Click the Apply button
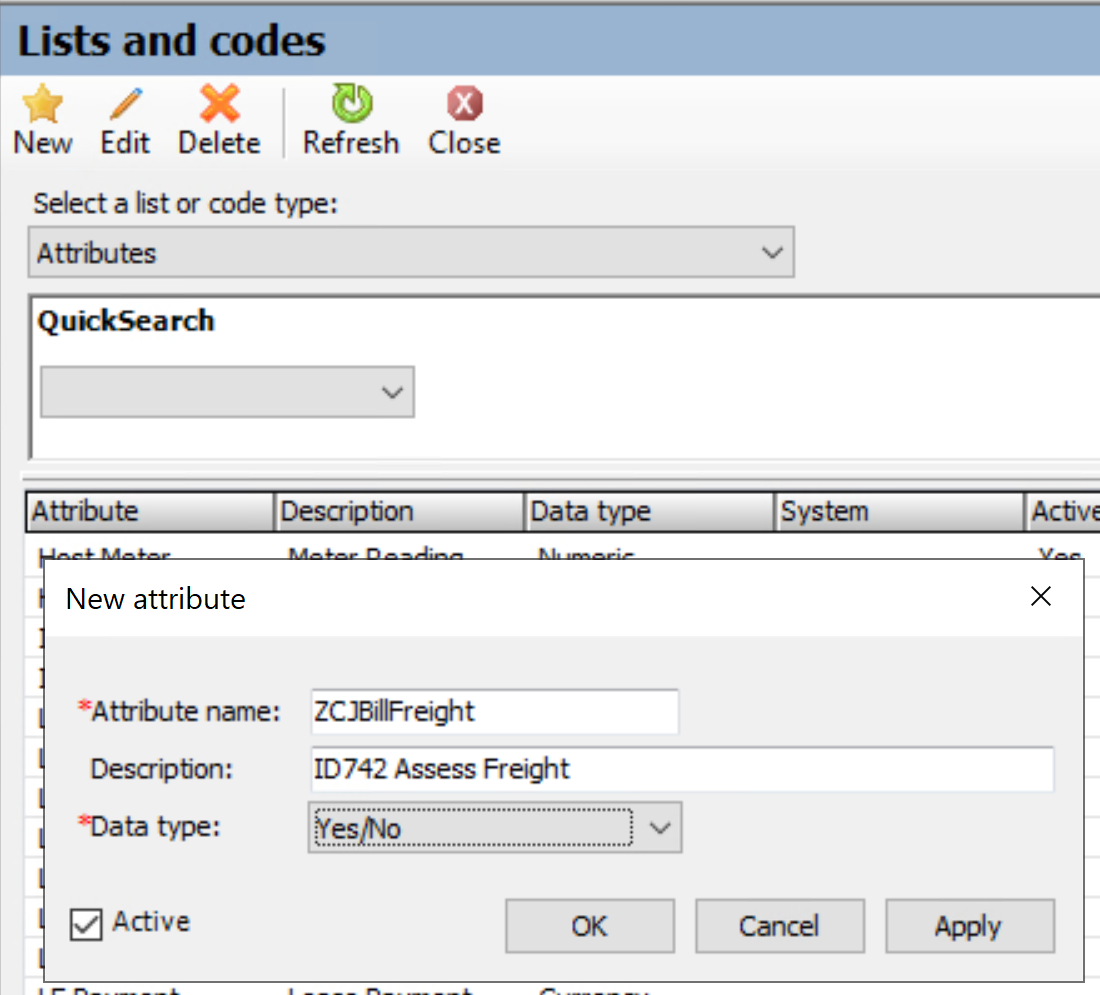The image size is (1100, 995). (970, 926)
